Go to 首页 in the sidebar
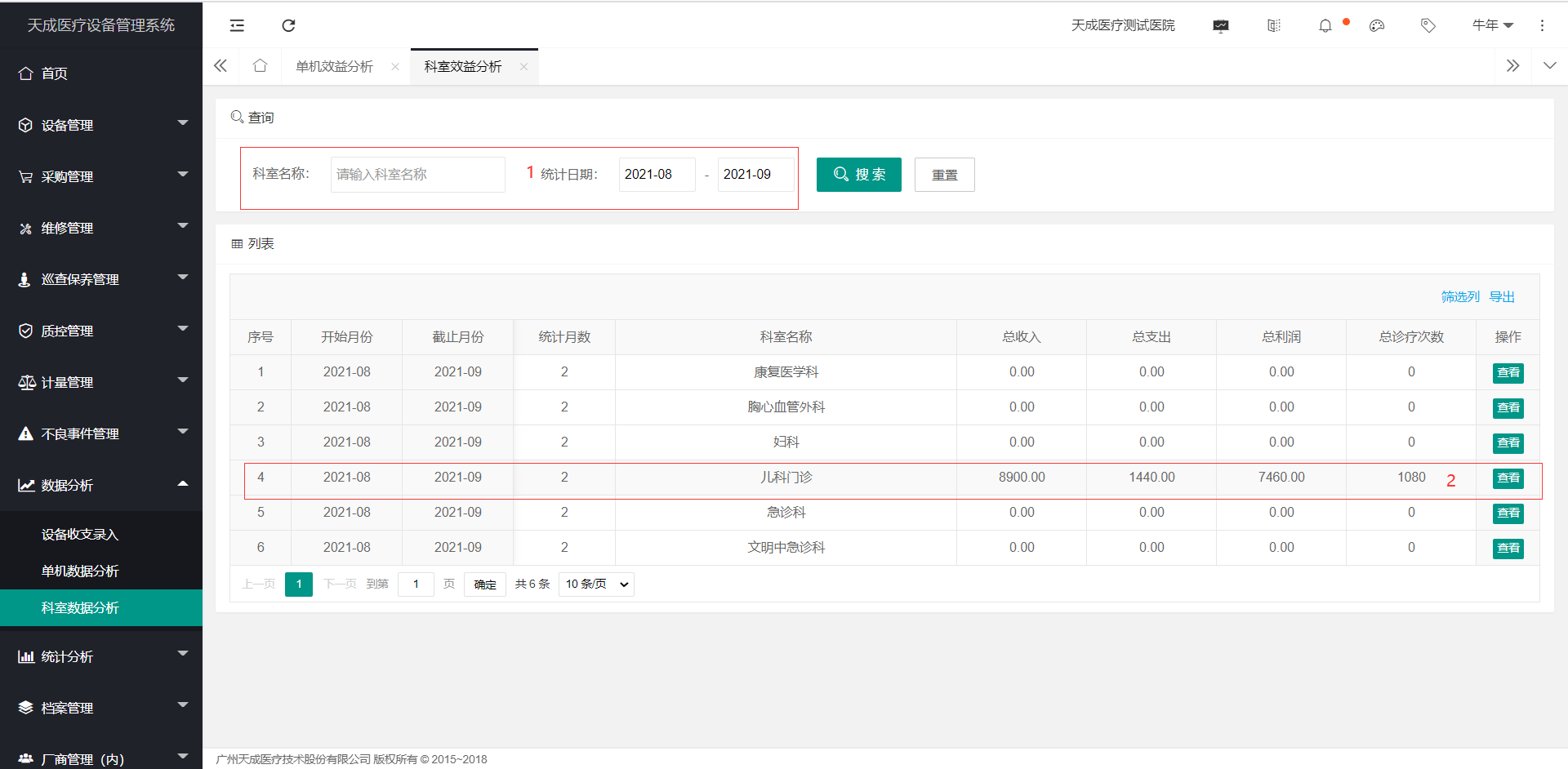This screenshot has height=769, width=1568. (101, 73)
